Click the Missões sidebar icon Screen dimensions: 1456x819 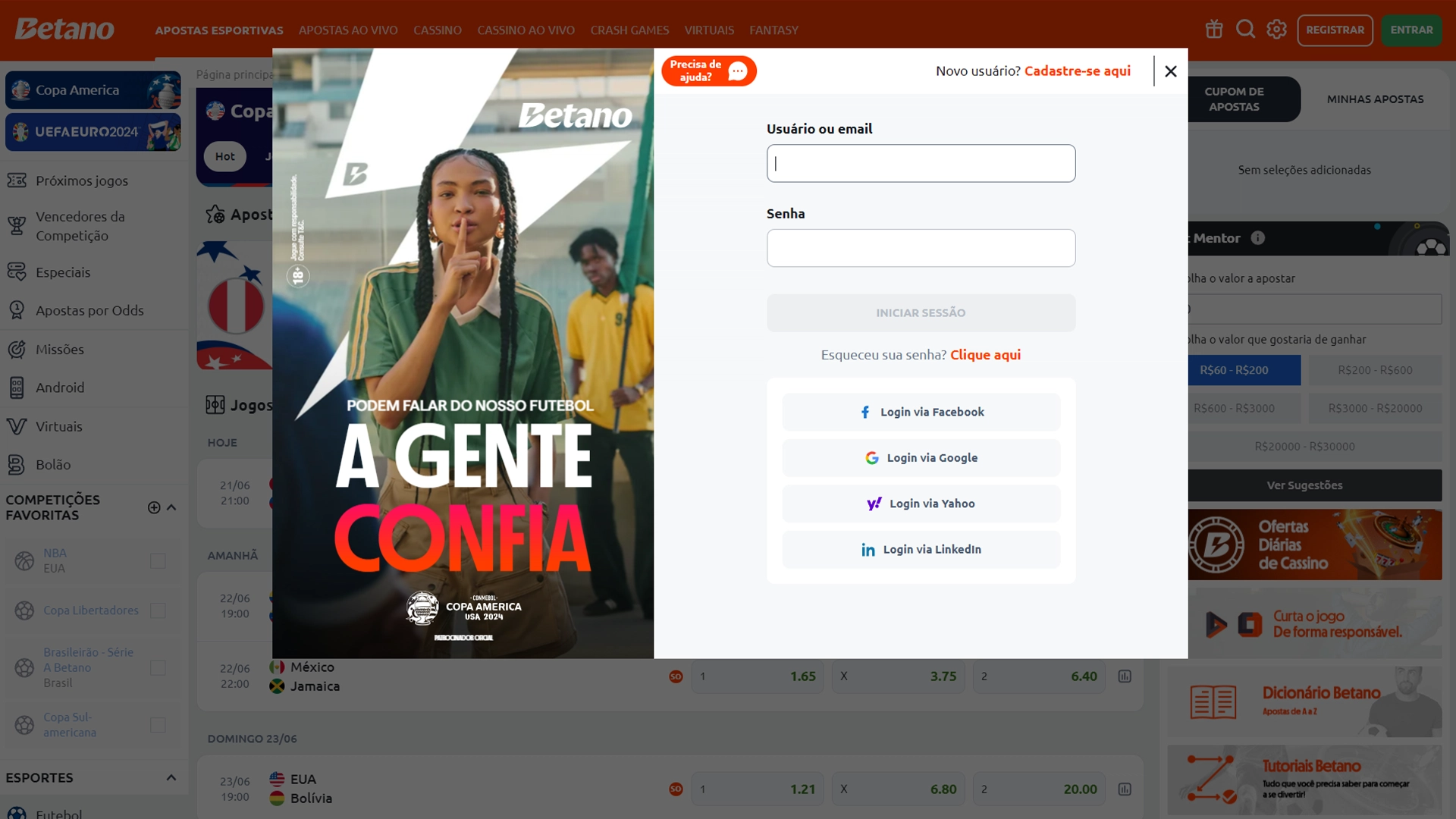click(x=18, y=349)
